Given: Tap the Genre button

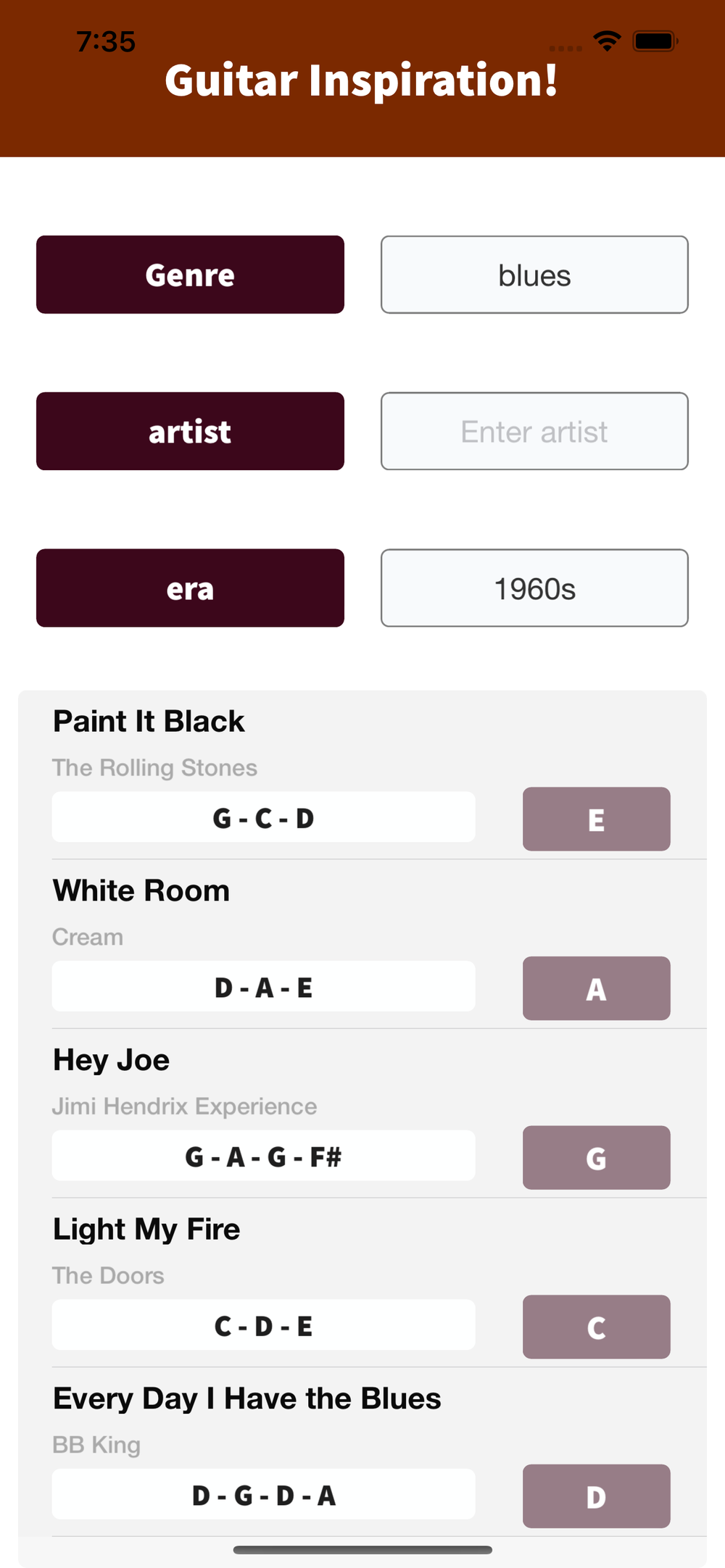Looking at the screenshot, I should [190, 275].
